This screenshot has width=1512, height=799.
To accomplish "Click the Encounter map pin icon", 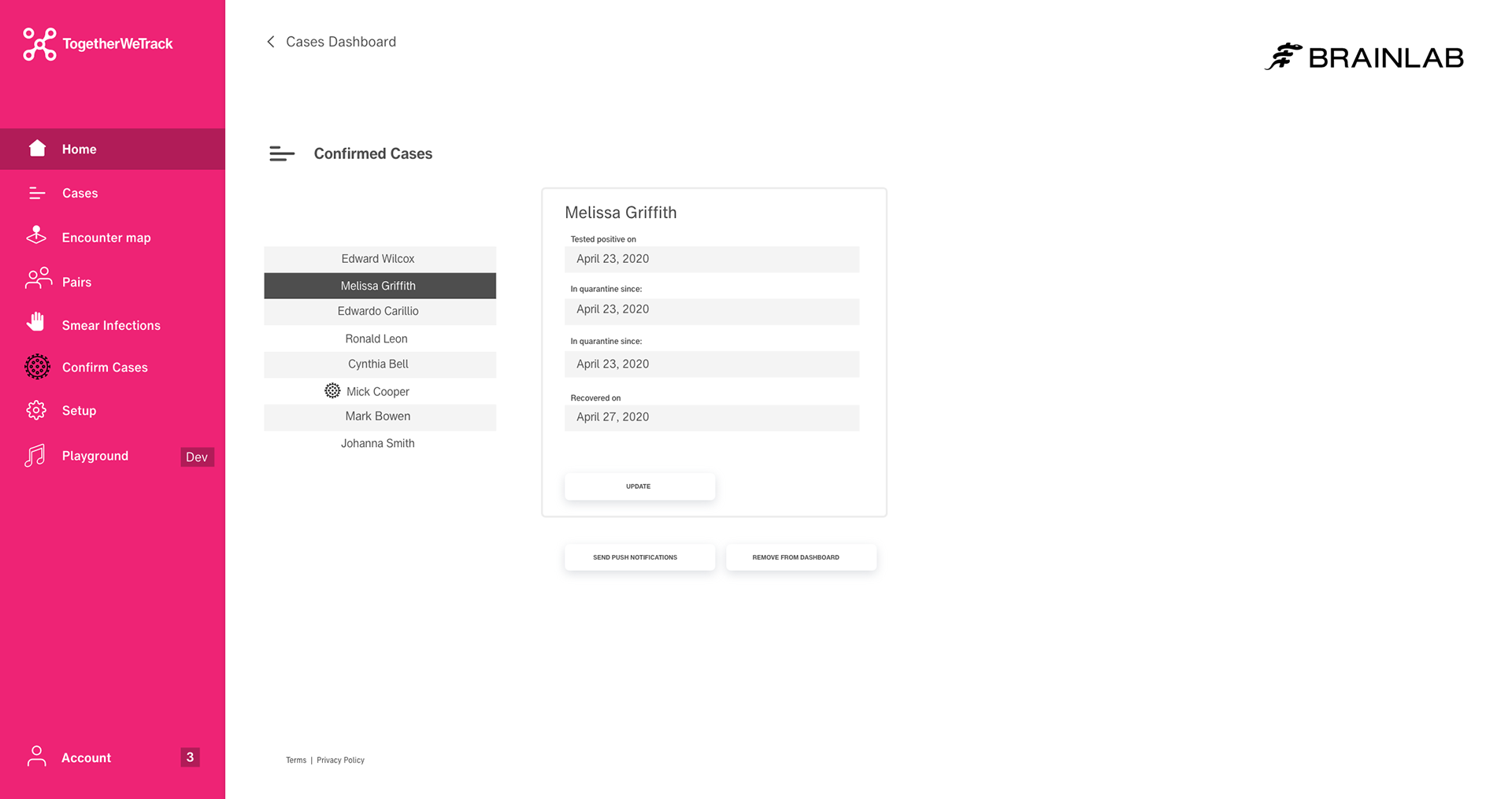I will (x=36, y=235).
